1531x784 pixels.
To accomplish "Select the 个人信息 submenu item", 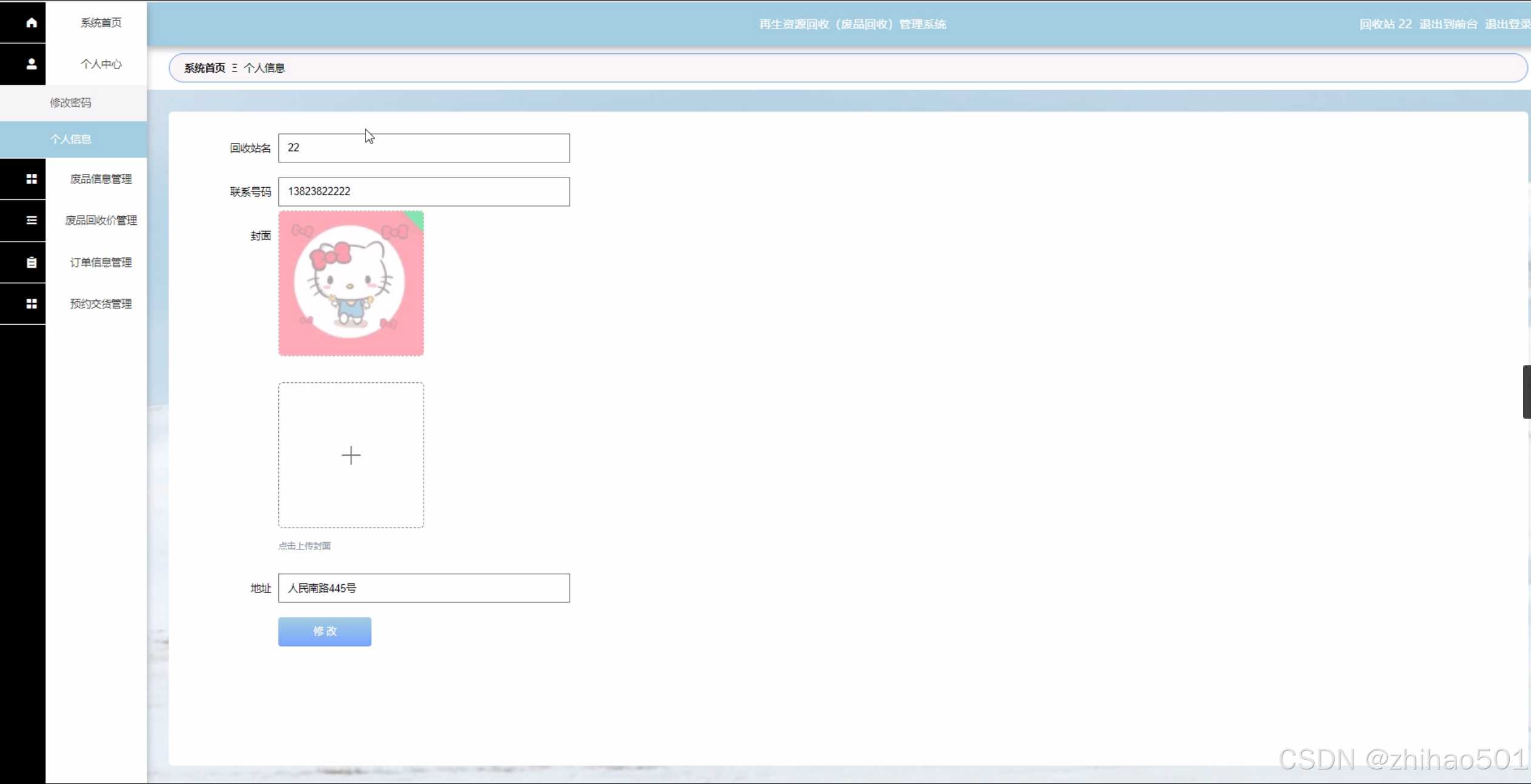I will click(x=71, y=139).
